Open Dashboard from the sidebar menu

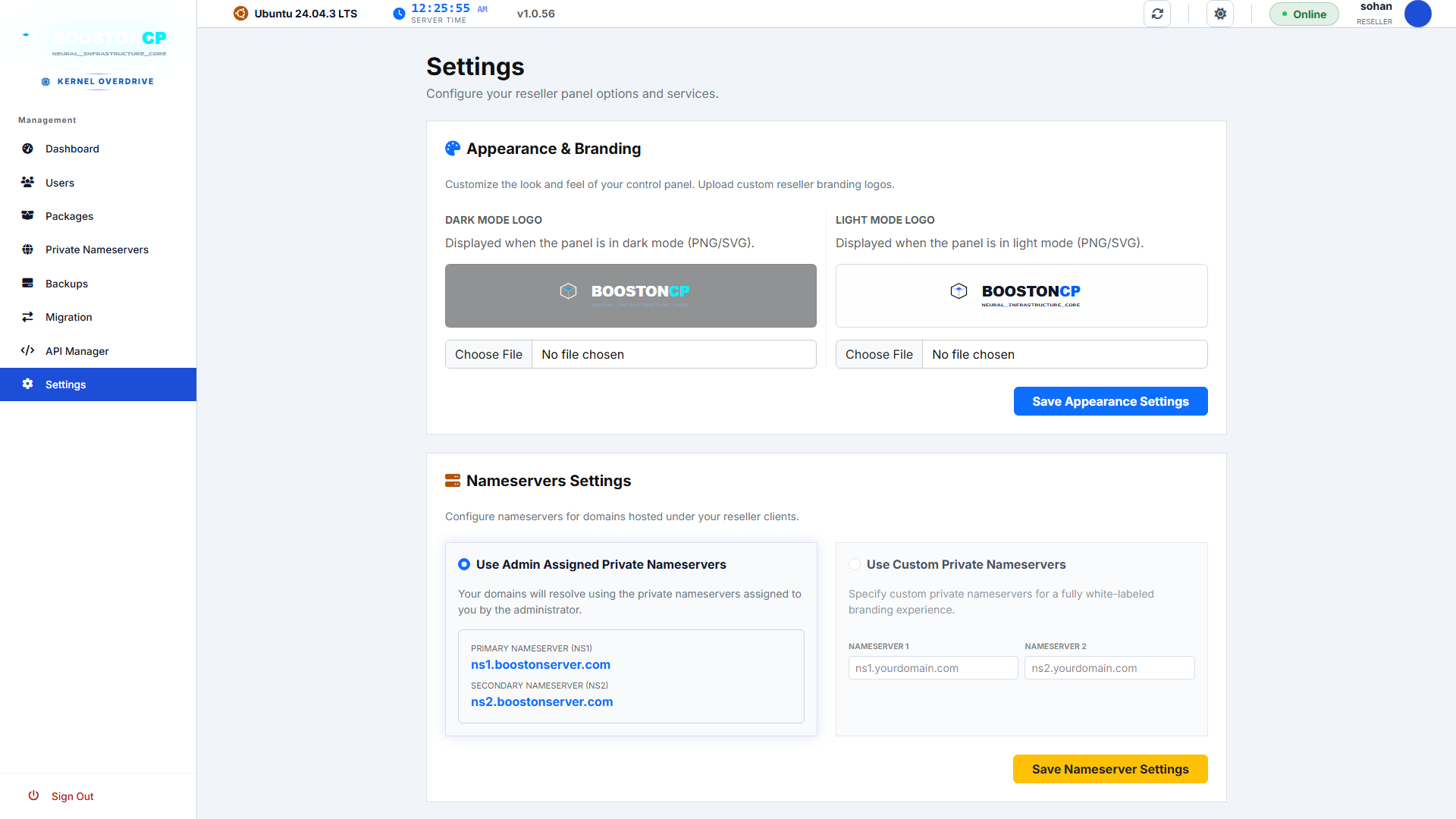click(98, 149)
